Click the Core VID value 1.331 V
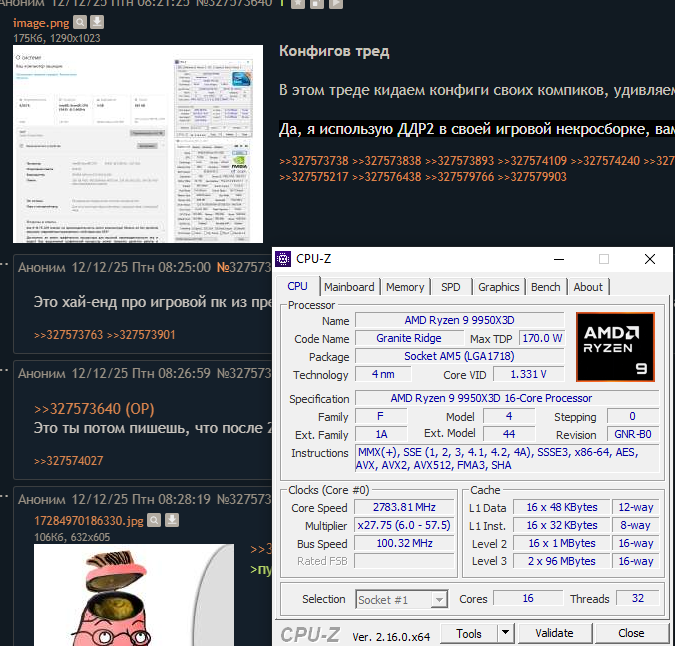This screenshot has width=675, height=646. (528, 374)
